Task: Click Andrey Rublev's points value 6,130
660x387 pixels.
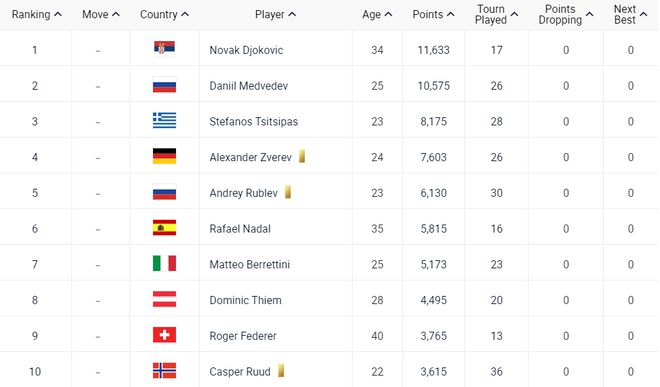Action: [x=434, y=193]
